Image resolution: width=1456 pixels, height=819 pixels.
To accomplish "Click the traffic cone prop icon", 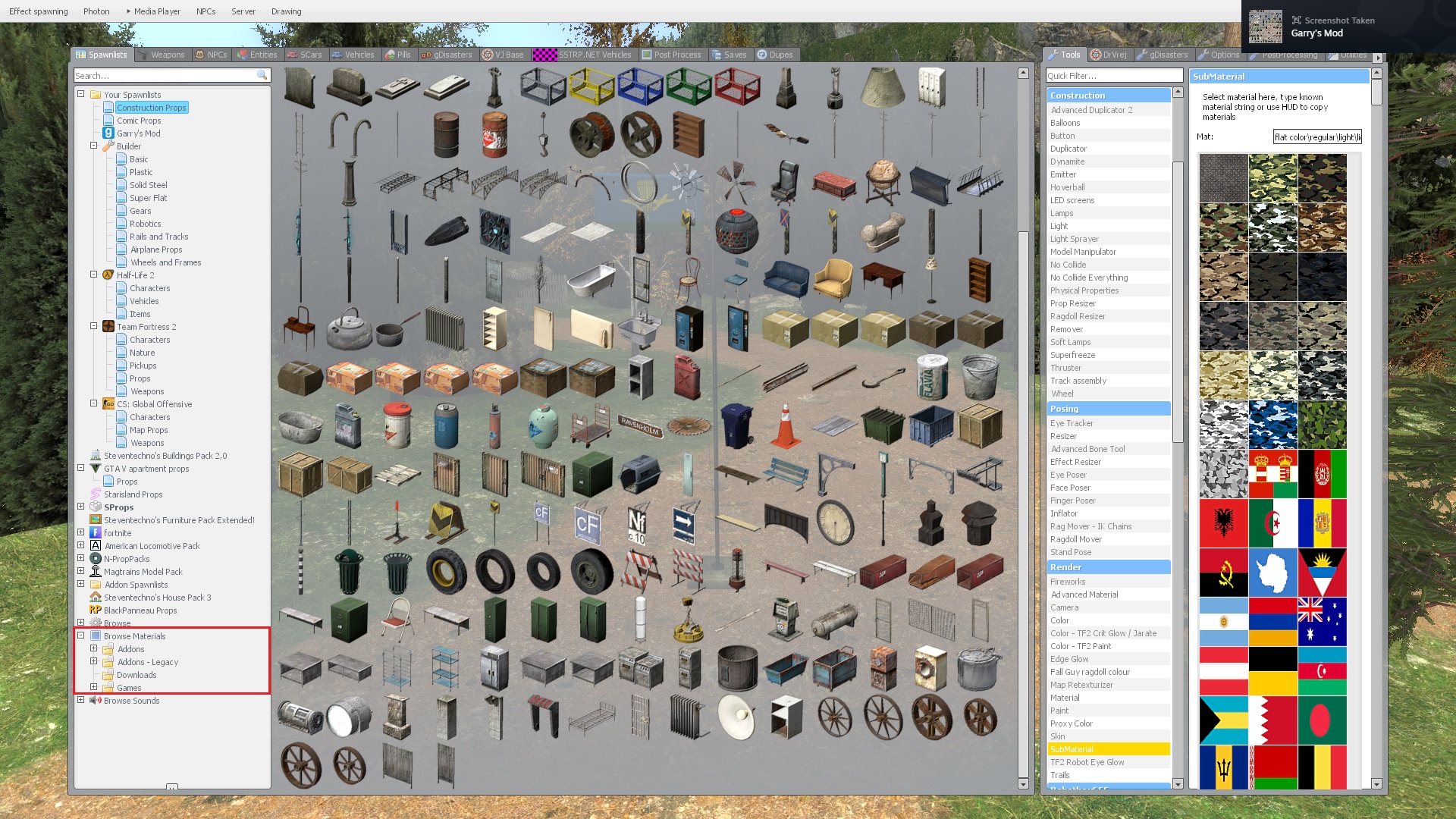I will (786, 426).
